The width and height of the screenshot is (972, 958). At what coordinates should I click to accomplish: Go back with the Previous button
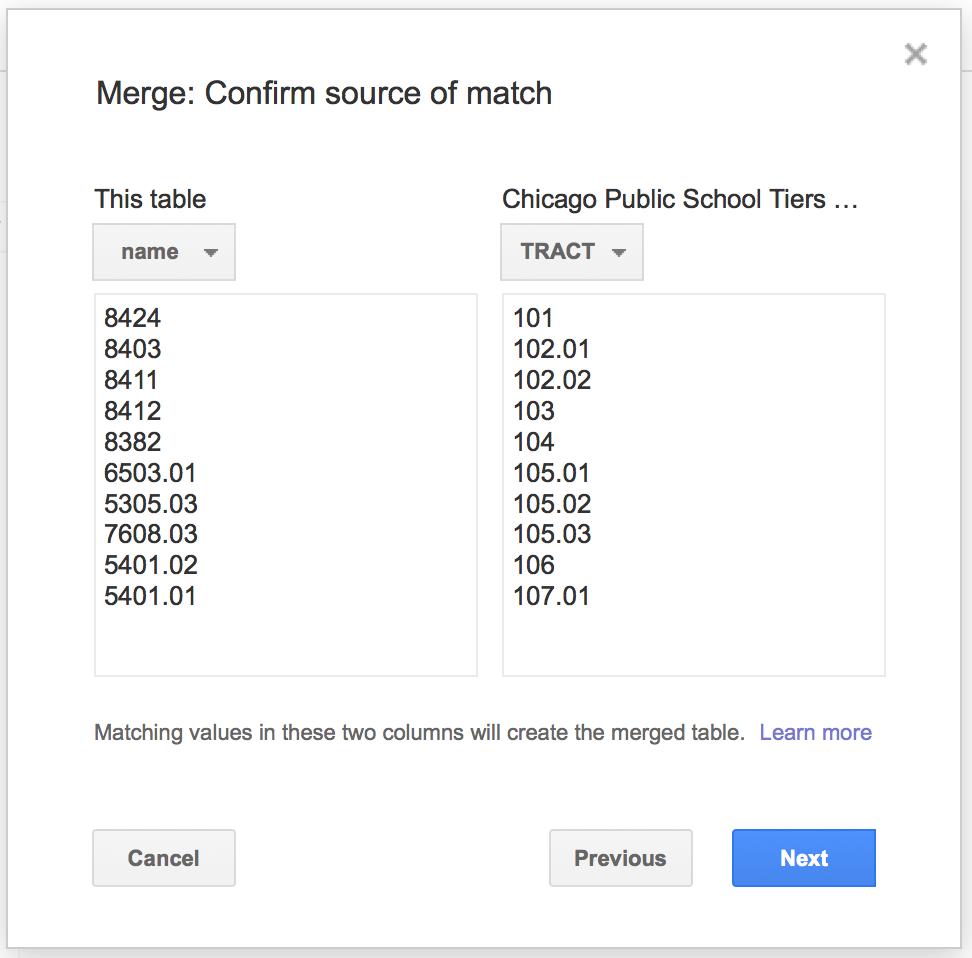[621, 858]
